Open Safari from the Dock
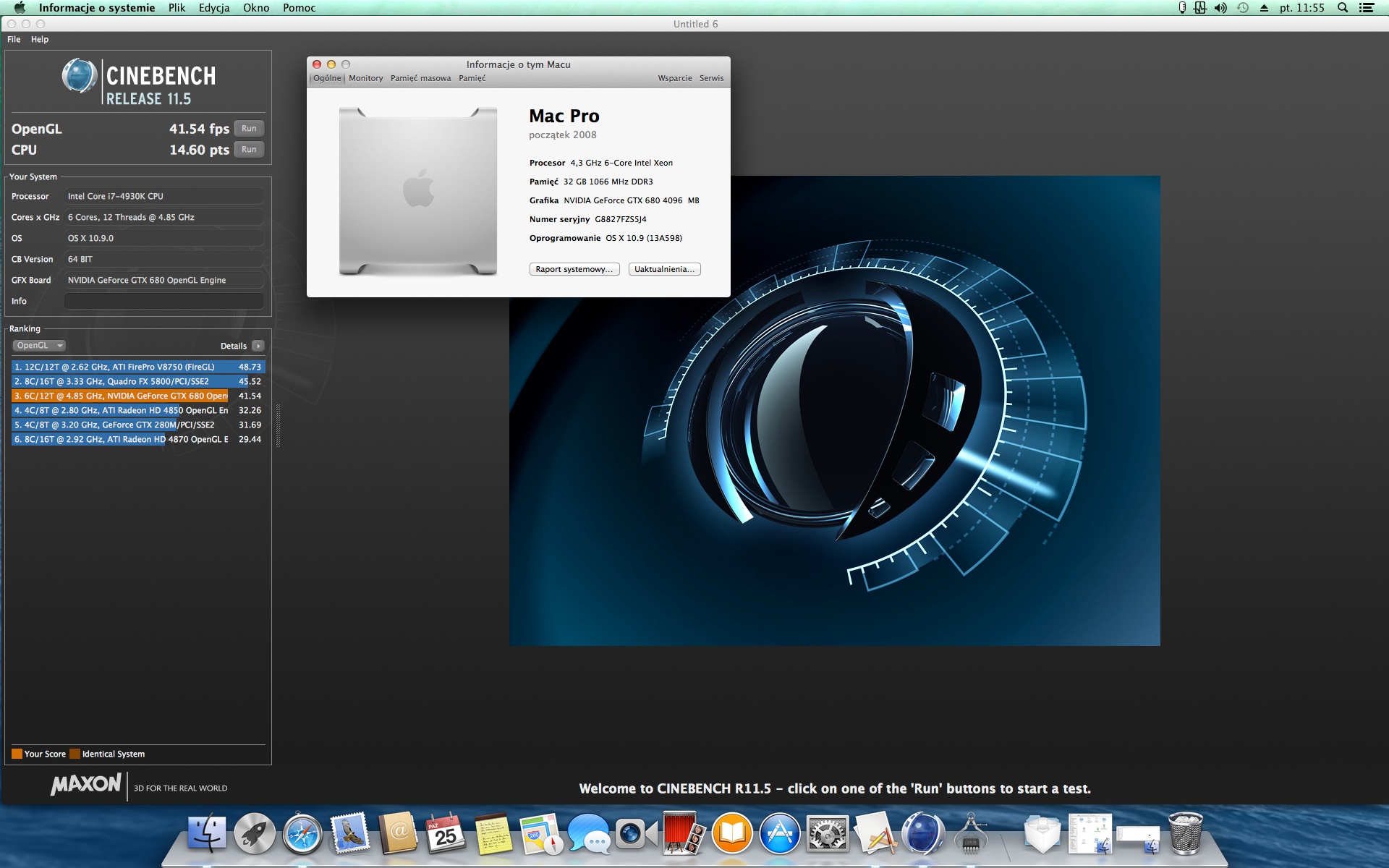This screenshot has height=868, width=1389. click(302, 833)
